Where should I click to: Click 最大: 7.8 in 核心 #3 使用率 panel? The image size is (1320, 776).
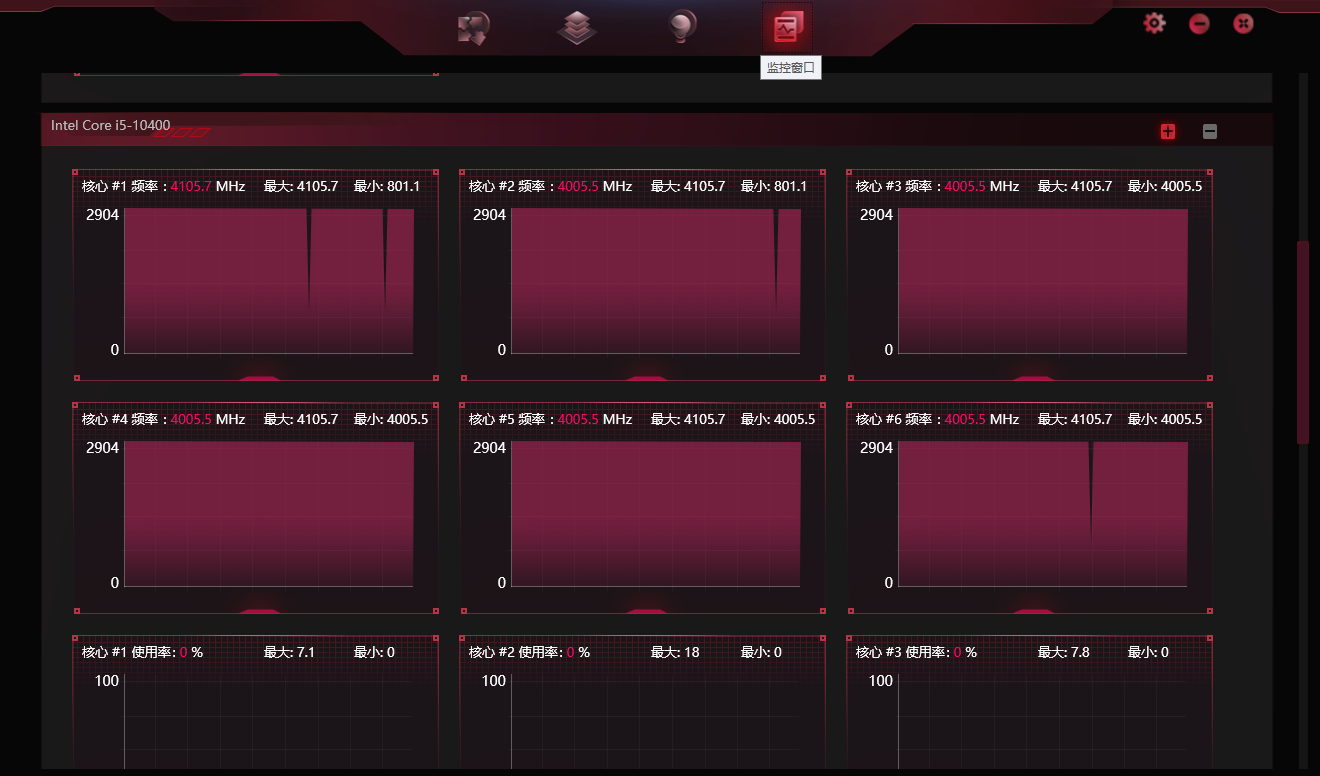pyautogui.click(x=1064, y=652)
